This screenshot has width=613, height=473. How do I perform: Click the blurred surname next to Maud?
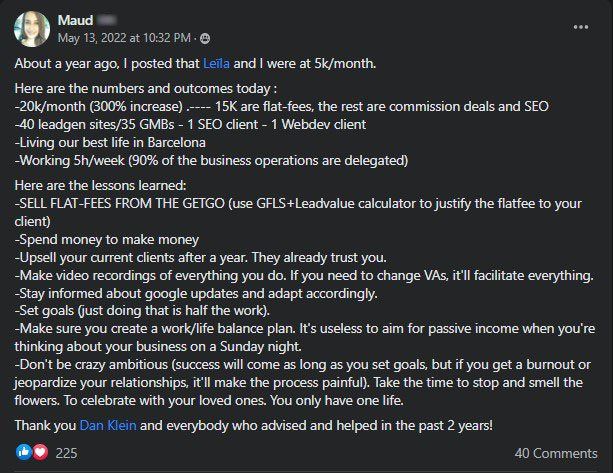click(x=106, y=20)
